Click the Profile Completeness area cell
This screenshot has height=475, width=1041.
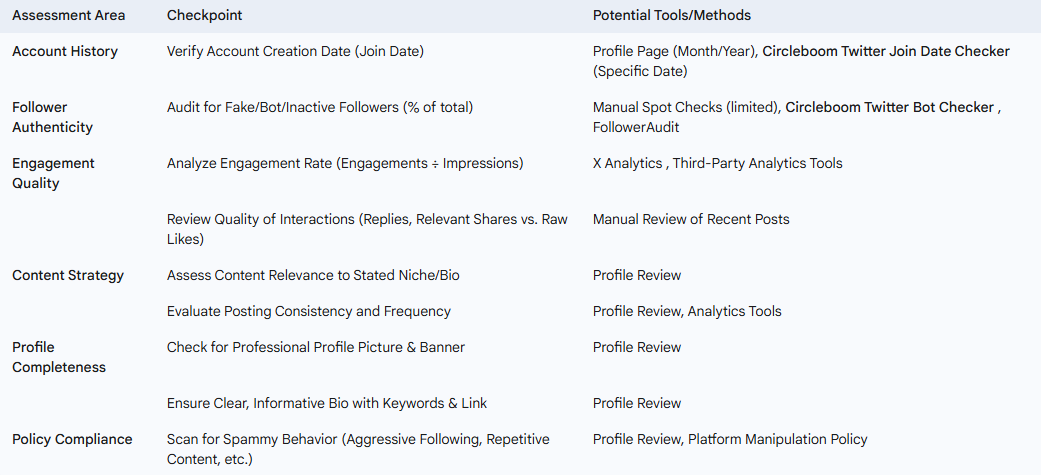click(58, 357)
